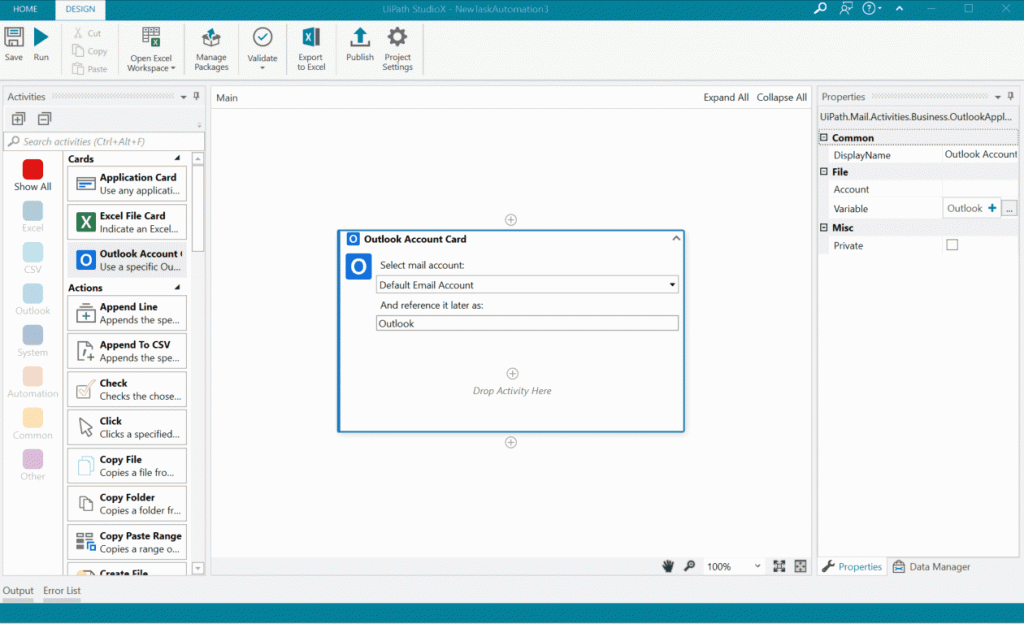Filter activities by Other category
Image resolution: width=1024 pixels, height=624 pixels.
pyautogui.click(x=33, y=465)
